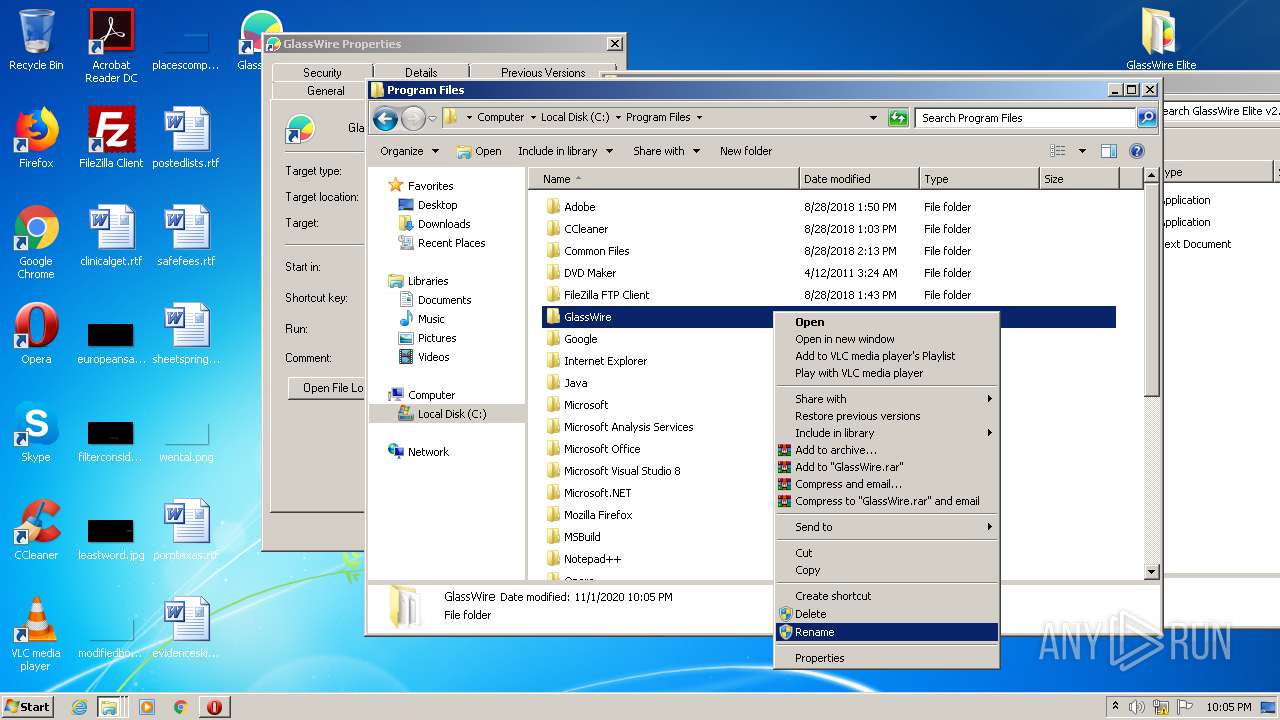Open address bar history dropdown
The height and width of the screenshot is (720, 1280).
point(874,118)
